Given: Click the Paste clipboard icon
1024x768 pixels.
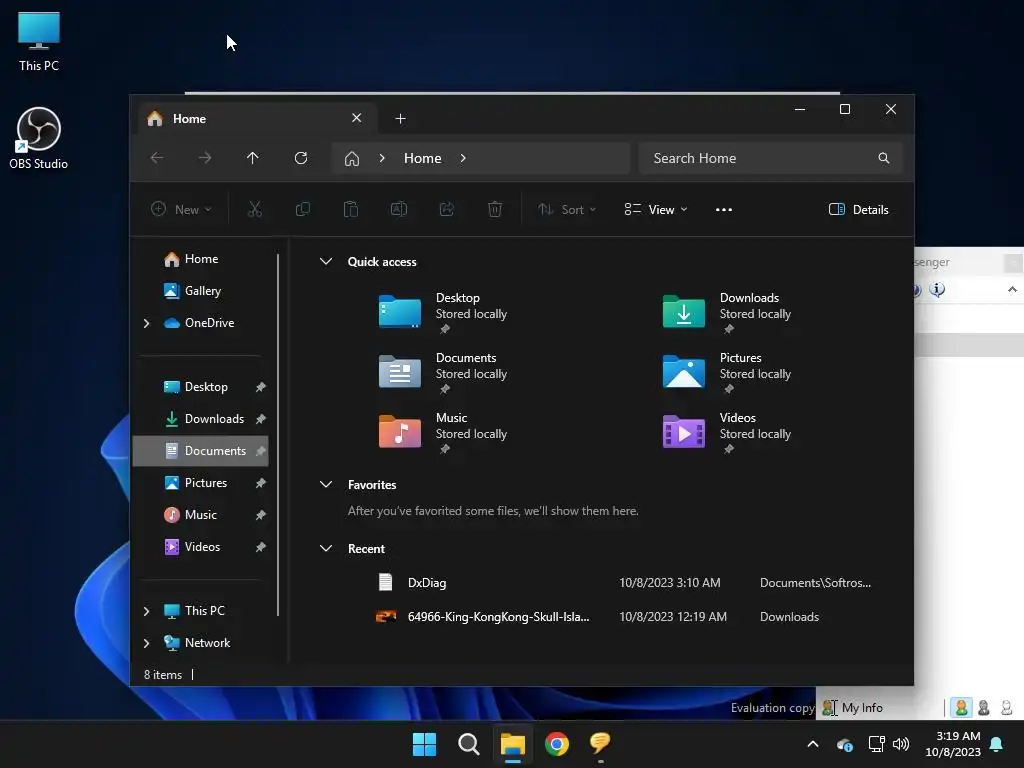Looking at the screenshot, I should (x=351, y=209).
